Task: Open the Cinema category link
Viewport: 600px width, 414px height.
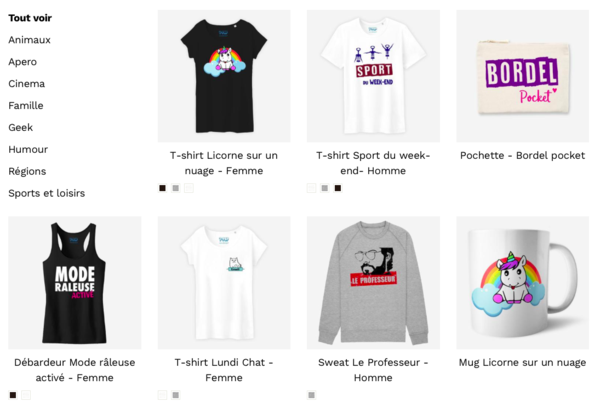Action: (26, 83)
